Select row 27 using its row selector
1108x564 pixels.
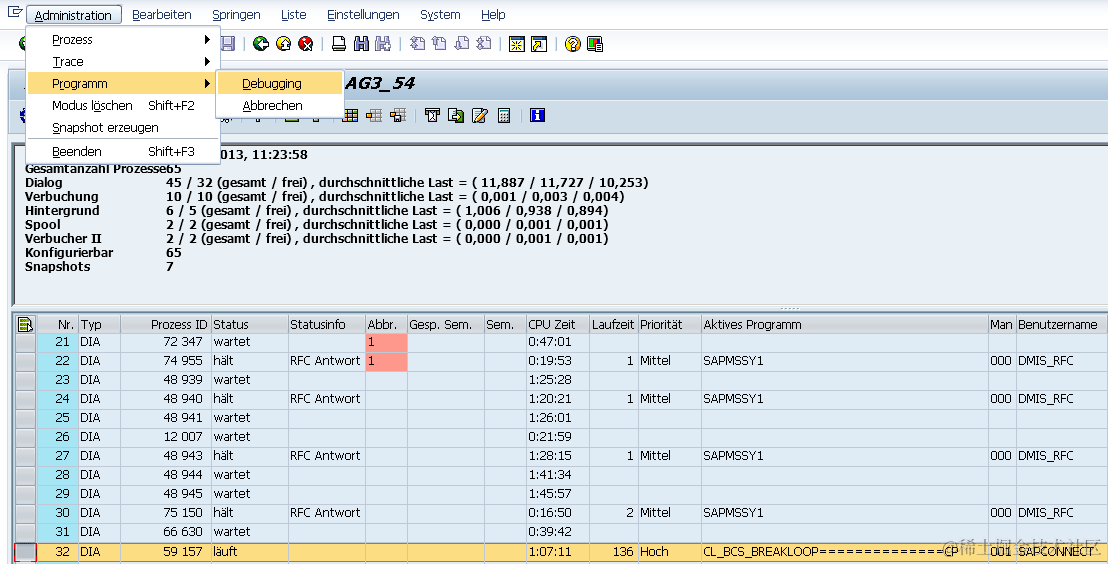25,456
